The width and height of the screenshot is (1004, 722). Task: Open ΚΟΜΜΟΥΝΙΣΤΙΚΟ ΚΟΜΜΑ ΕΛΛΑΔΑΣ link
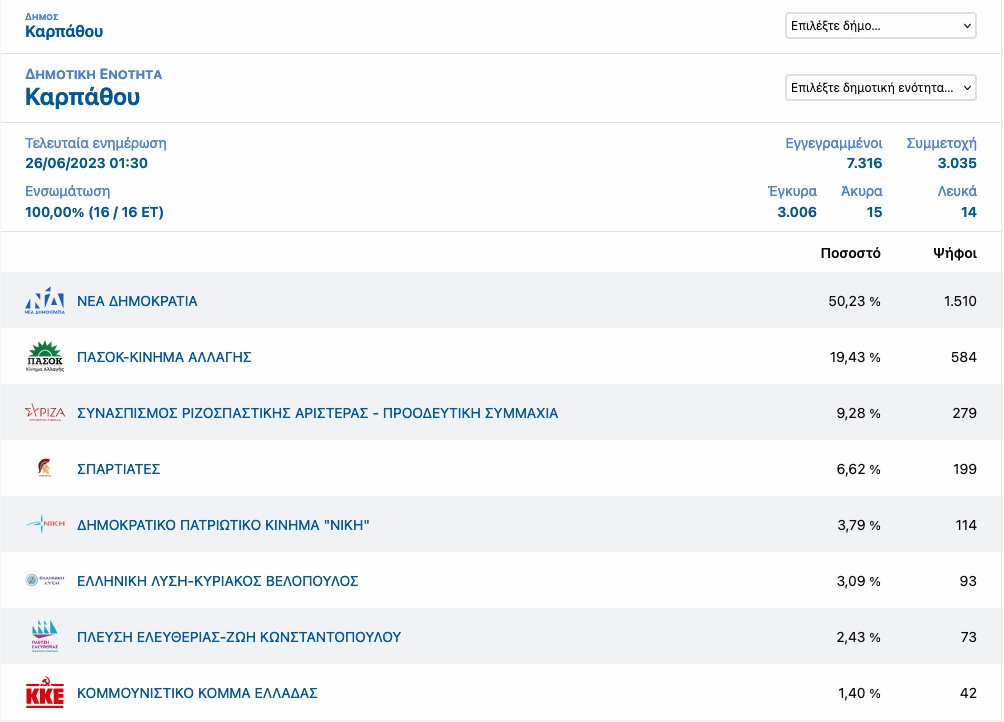(x=197, y=693)
